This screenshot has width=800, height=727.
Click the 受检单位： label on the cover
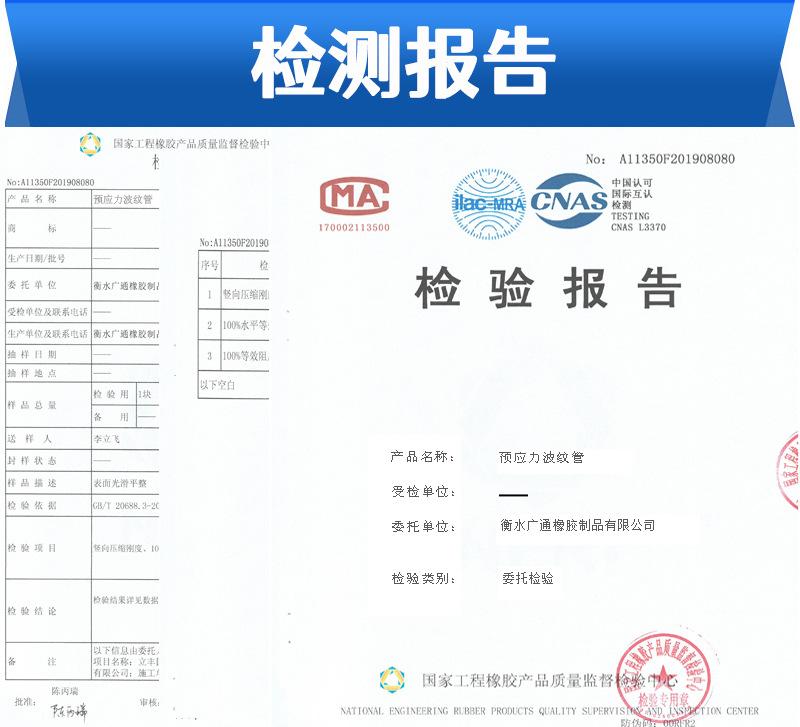tap(423, 492)
